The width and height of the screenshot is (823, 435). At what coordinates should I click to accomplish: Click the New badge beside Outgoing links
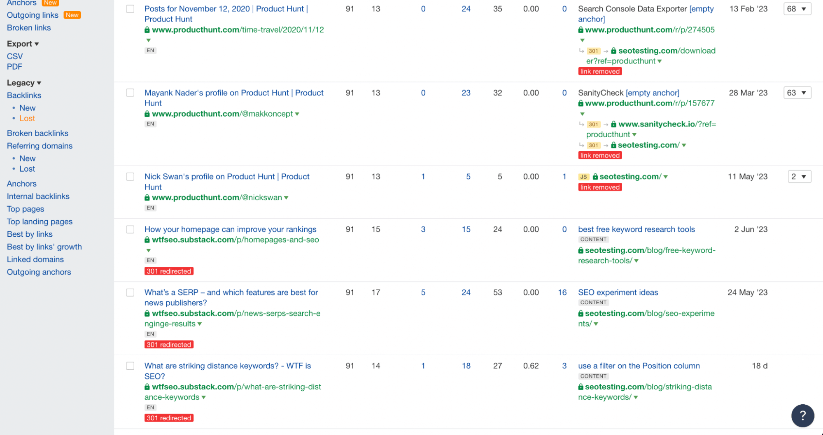(x=72, y=16)
